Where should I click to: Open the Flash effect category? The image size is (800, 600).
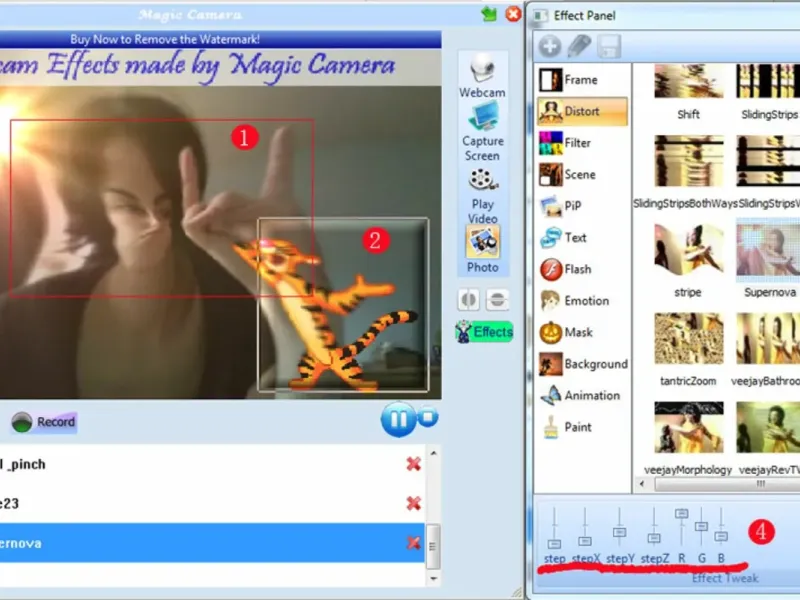tap(582, 269)
